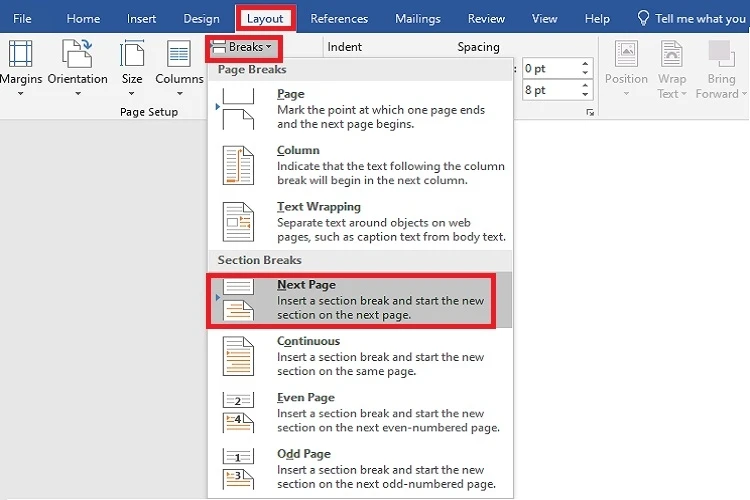Expand the Breaks dropdown button
This screenshot has height=500, width=750.
tap(244, 47)
